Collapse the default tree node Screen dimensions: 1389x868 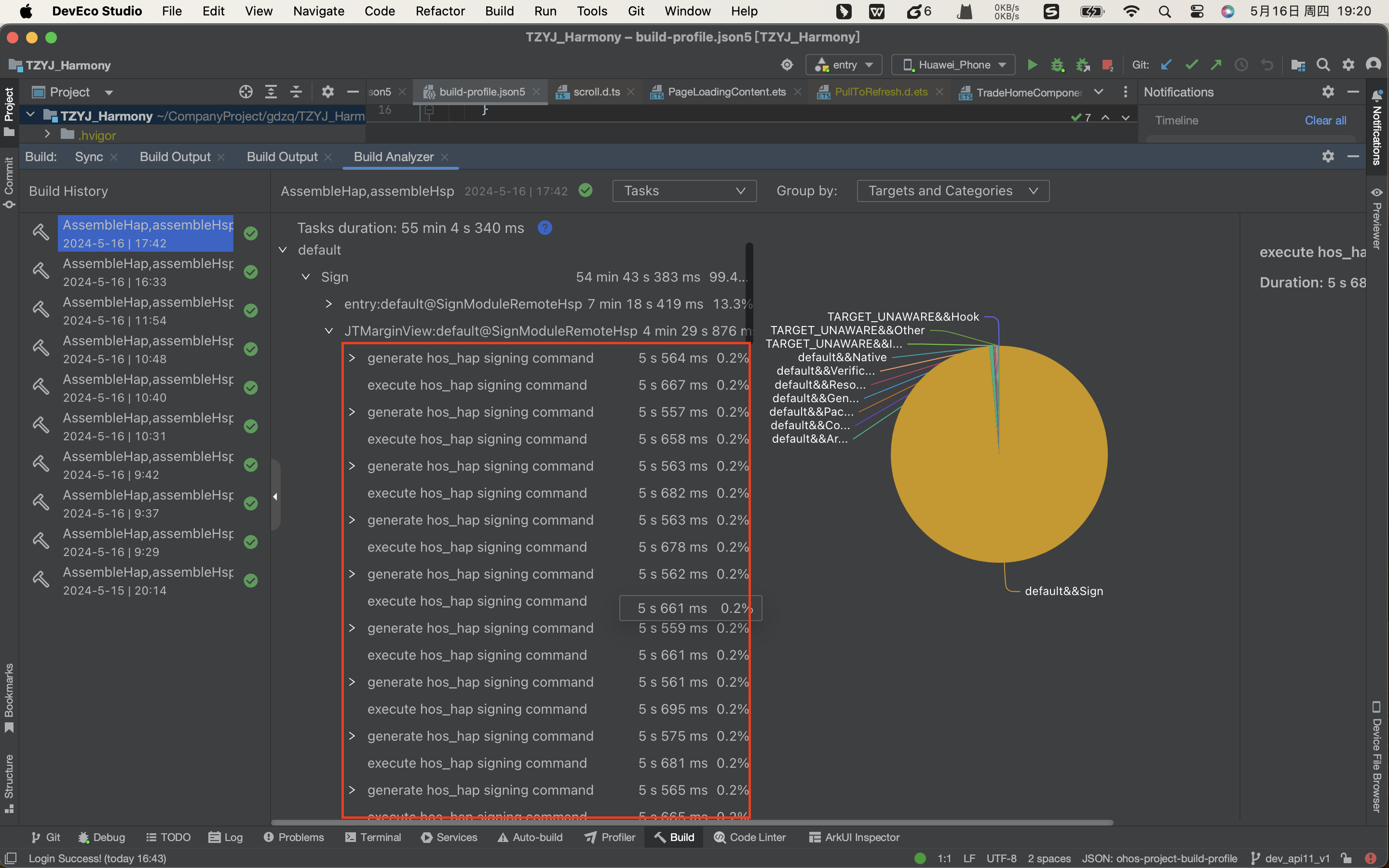click(x=283, y=250)
